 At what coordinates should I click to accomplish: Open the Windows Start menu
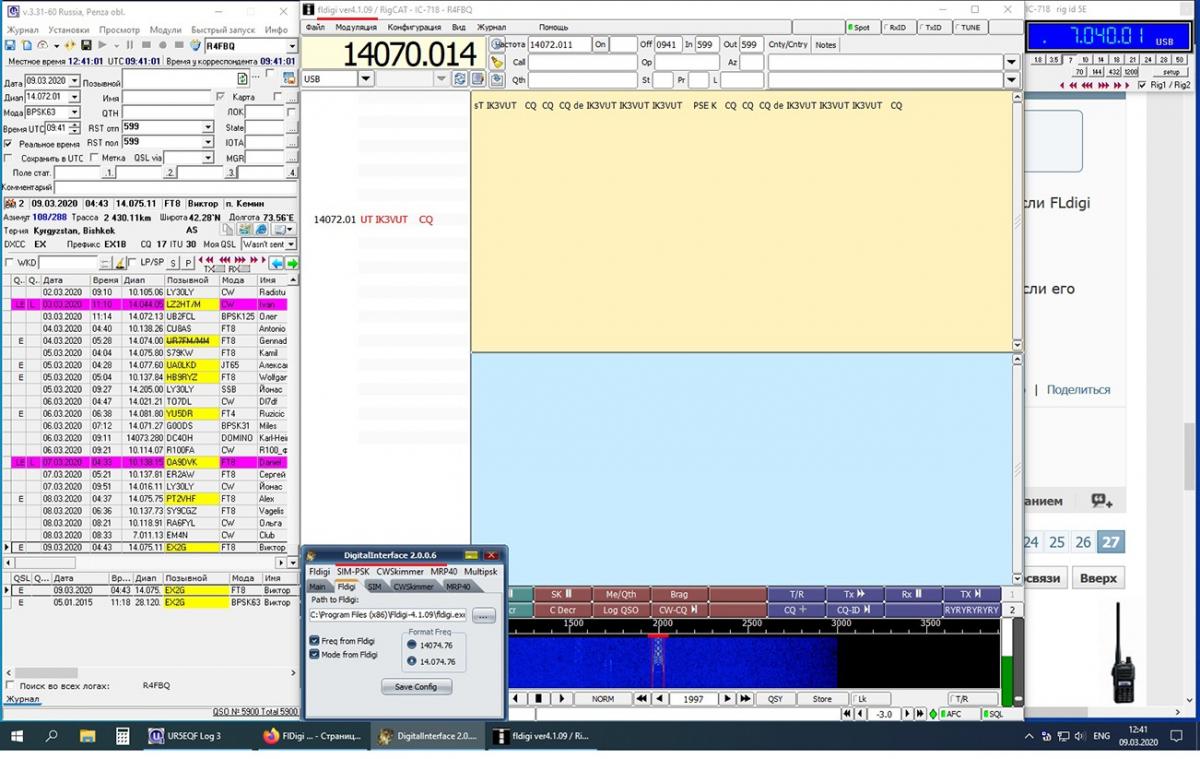17,736
